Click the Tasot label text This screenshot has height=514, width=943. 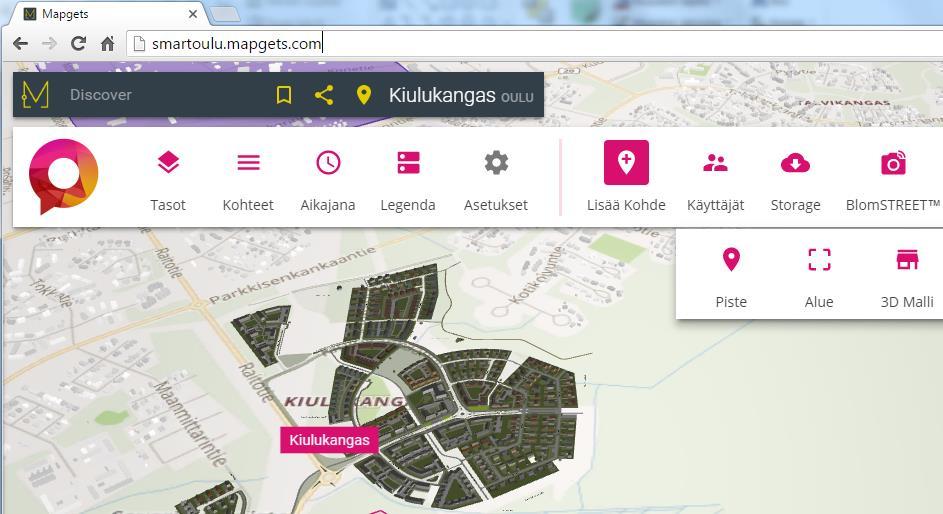click(168, 205)
